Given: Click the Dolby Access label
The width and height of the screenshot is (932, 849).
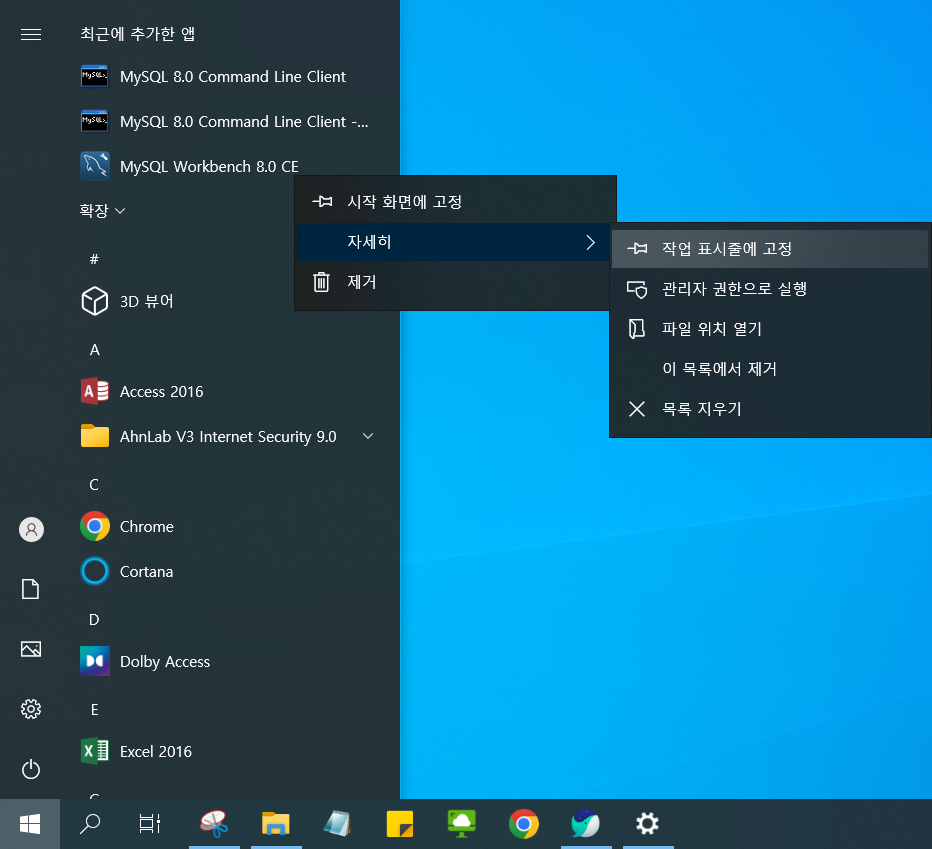Looking at the screenshot, I should click(x=165, y=662).
